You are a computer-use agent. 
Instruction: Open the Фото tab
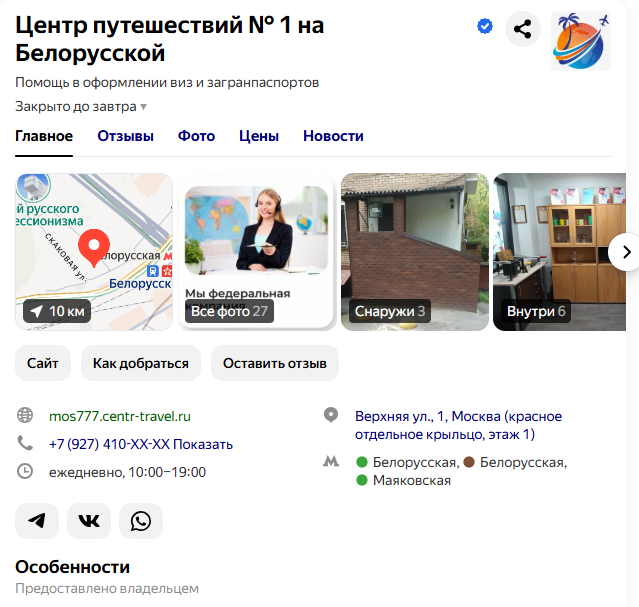coord(196,136)
